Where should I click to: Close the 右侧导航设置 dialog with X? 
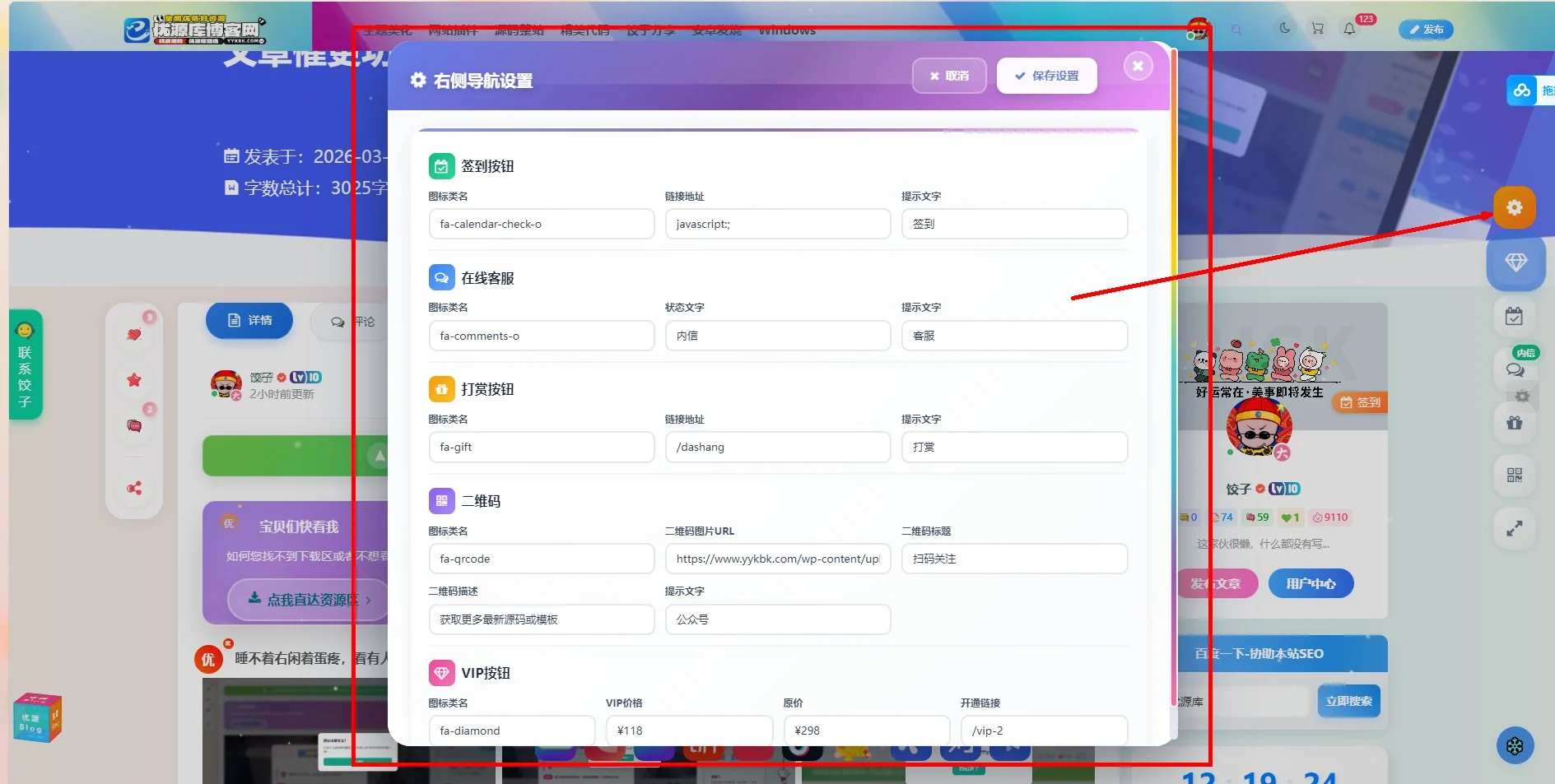[1138, 66]
